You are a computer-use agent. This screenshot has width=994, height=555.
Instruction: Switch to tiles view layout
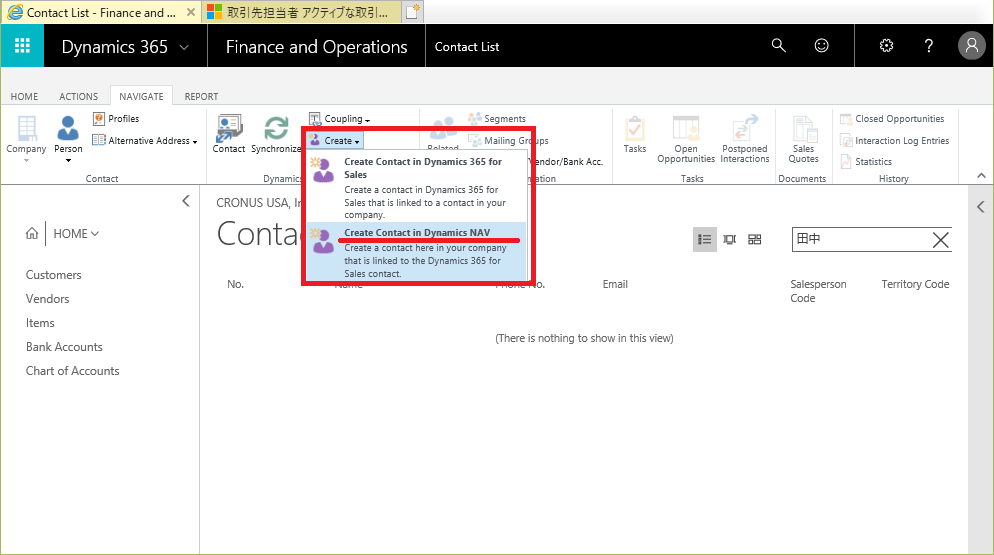click(754, 239)
